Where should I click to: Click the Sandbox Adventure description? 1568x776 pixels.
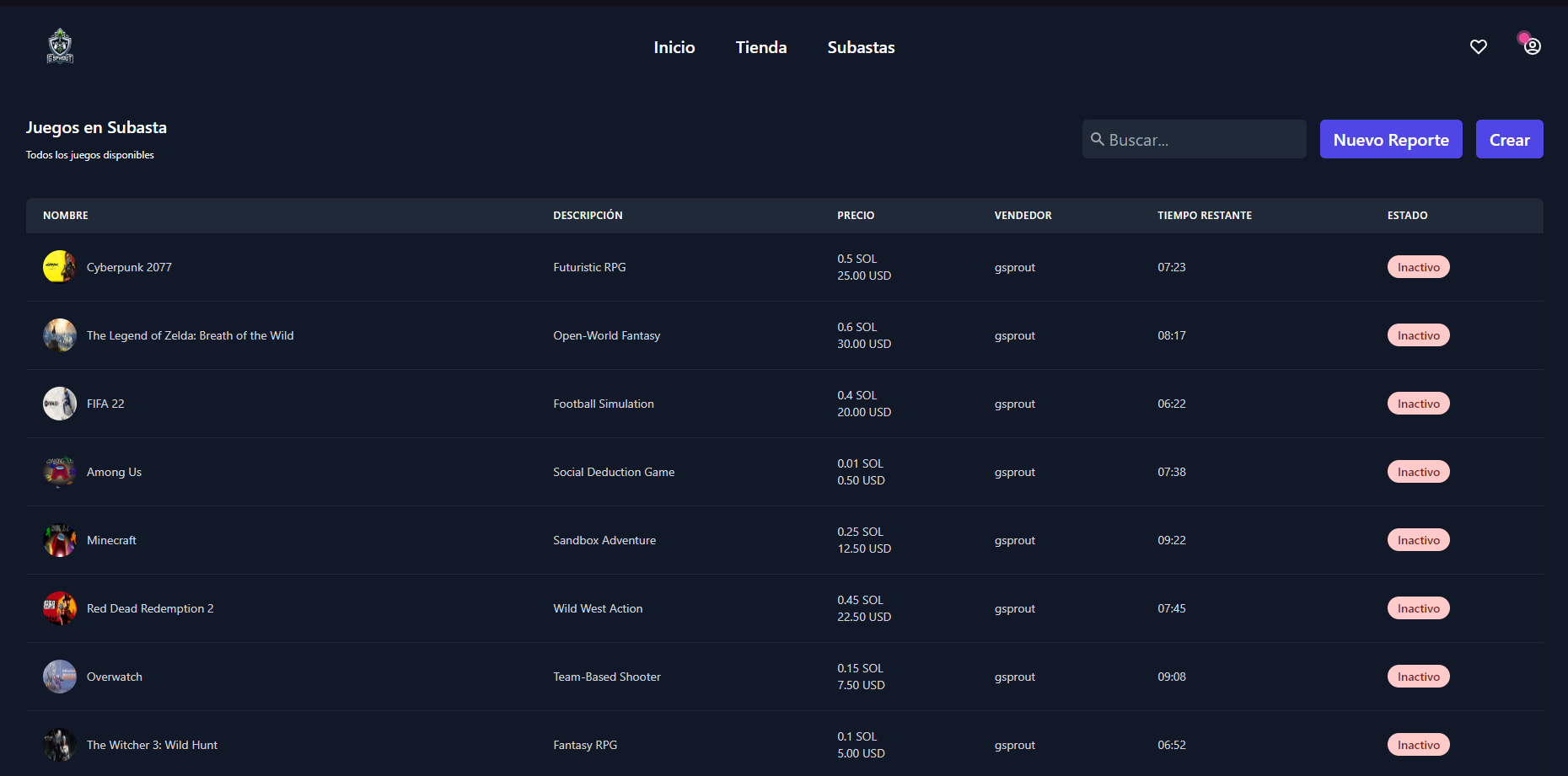pos(604,540)
